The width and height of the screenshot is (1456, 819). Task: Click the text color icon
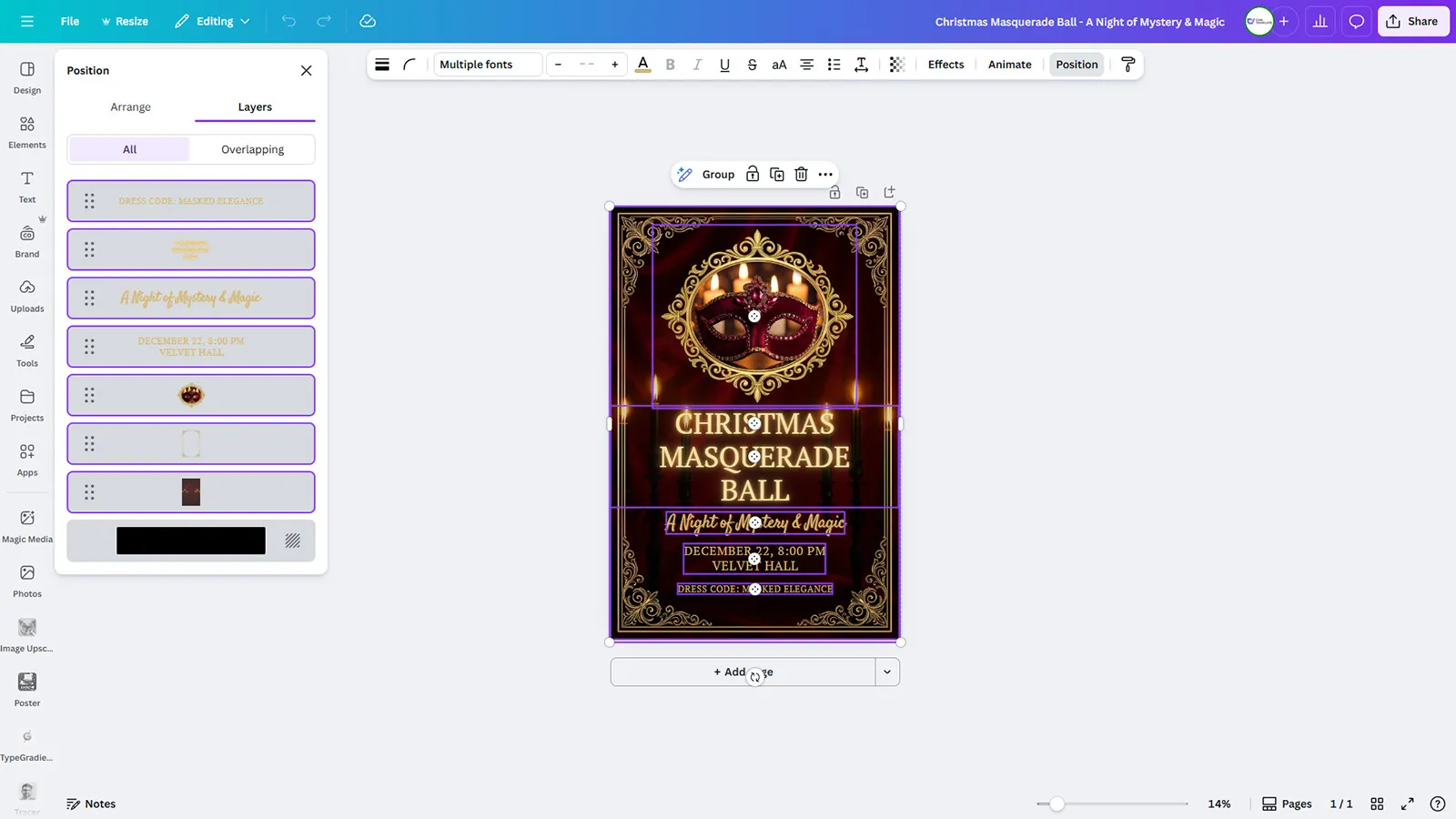[x=642, y=65]
